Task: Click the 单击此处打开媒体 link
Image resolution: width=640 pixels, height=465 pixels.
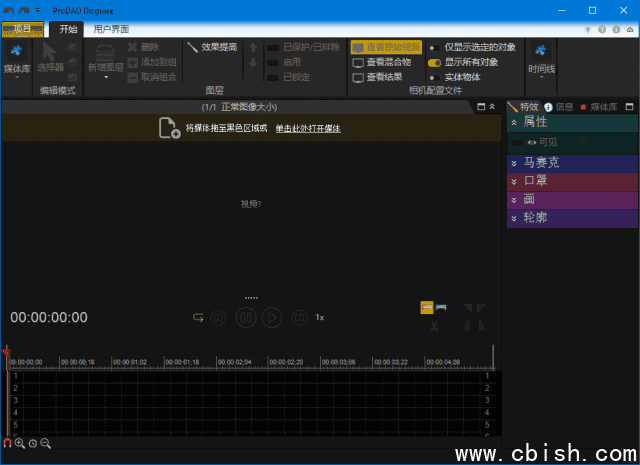Action: pyautogui.click(x=308, y=129)
